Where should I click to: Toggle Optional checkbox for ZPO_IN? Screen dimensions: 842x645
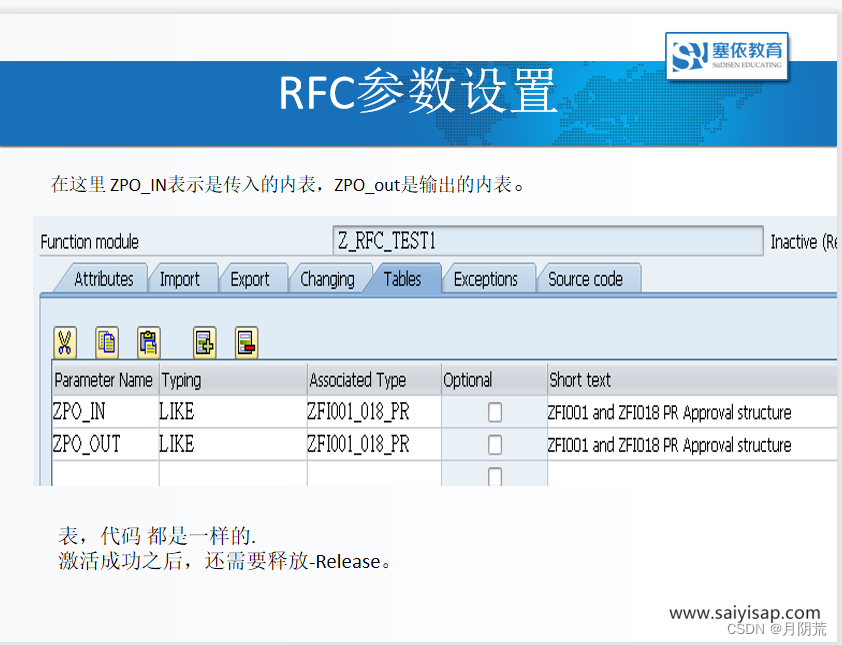(x=495, y=412)
